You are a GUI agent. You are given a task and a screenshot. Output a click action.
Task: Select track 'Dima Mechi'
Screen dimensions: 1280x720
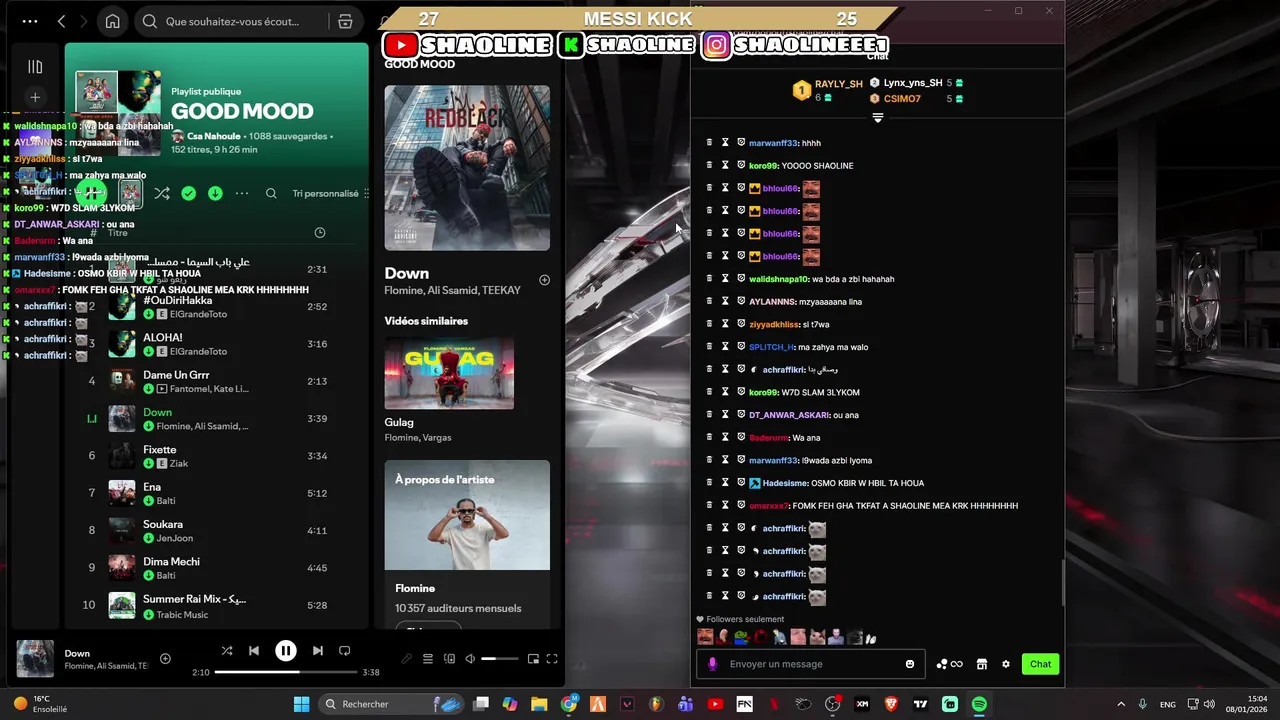click(217, 568)
